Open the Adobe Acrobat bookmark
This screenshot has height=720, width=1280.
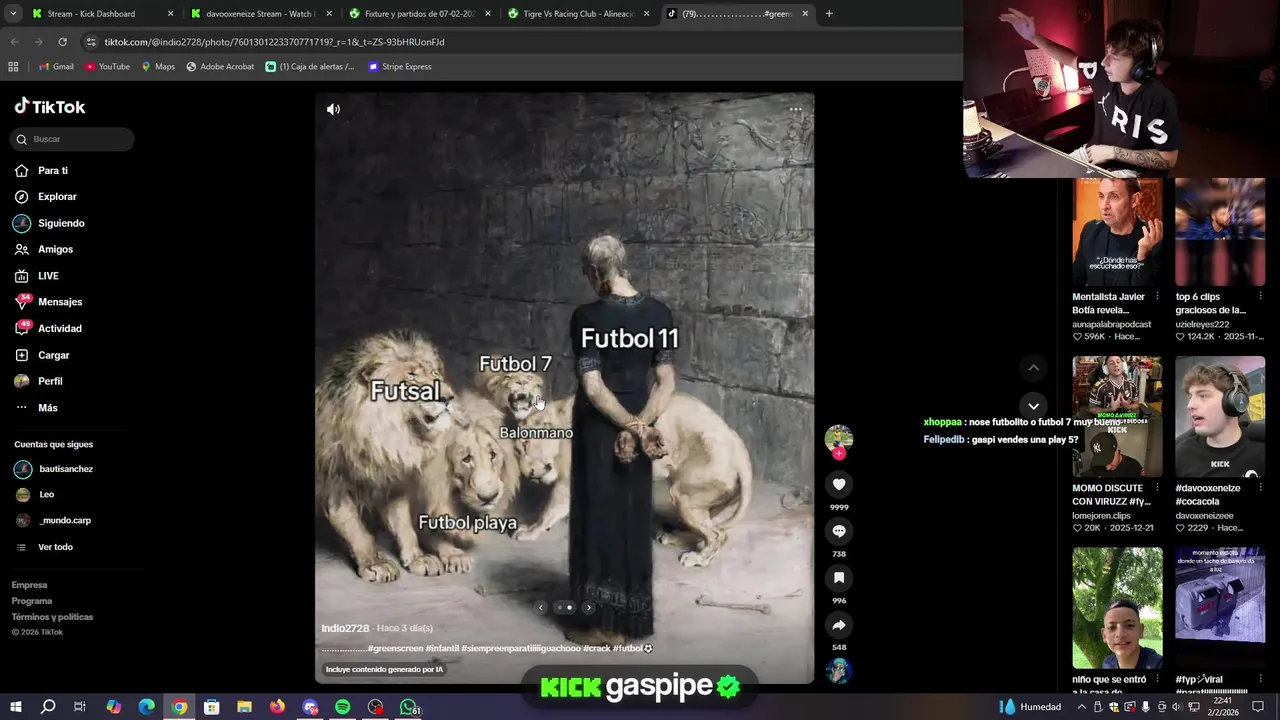[220, 66]
